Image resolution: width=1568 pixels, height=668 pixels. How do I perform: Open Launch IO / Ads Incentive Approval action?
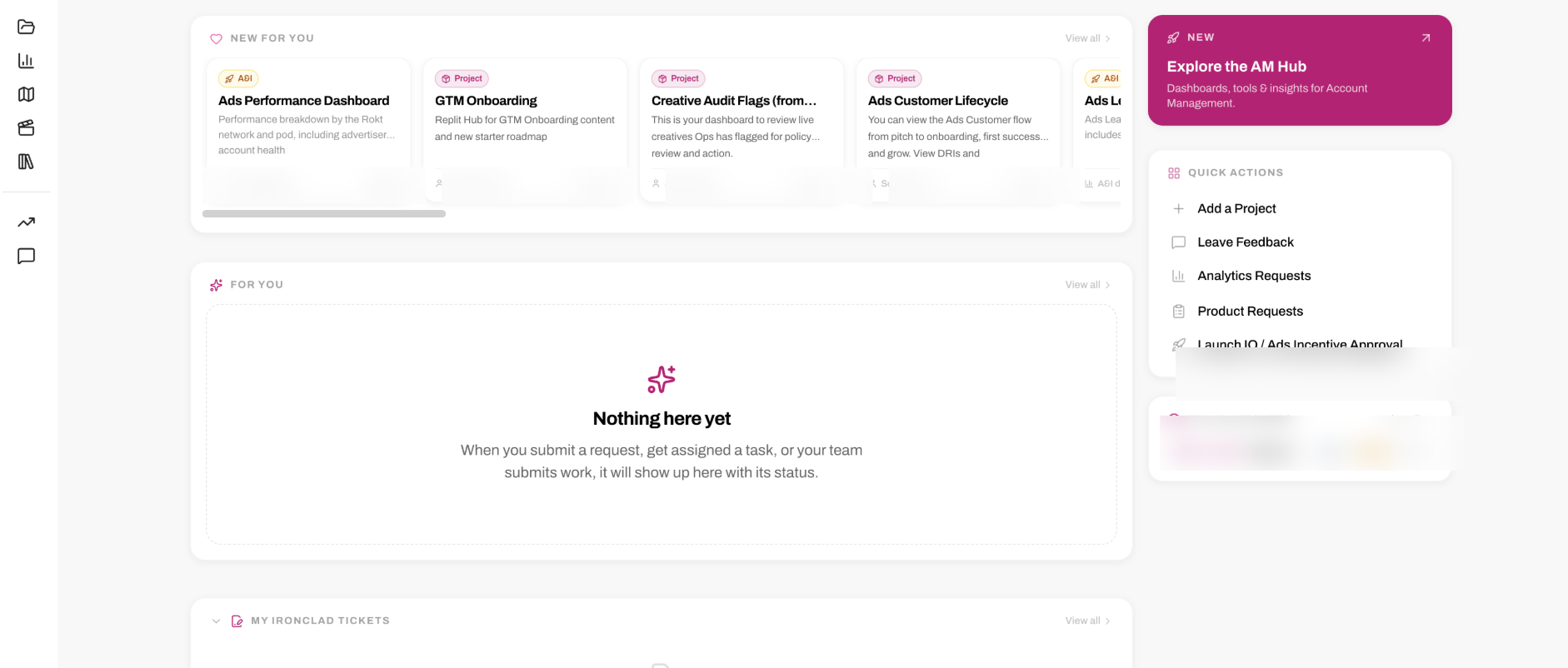click(1300, 344)
